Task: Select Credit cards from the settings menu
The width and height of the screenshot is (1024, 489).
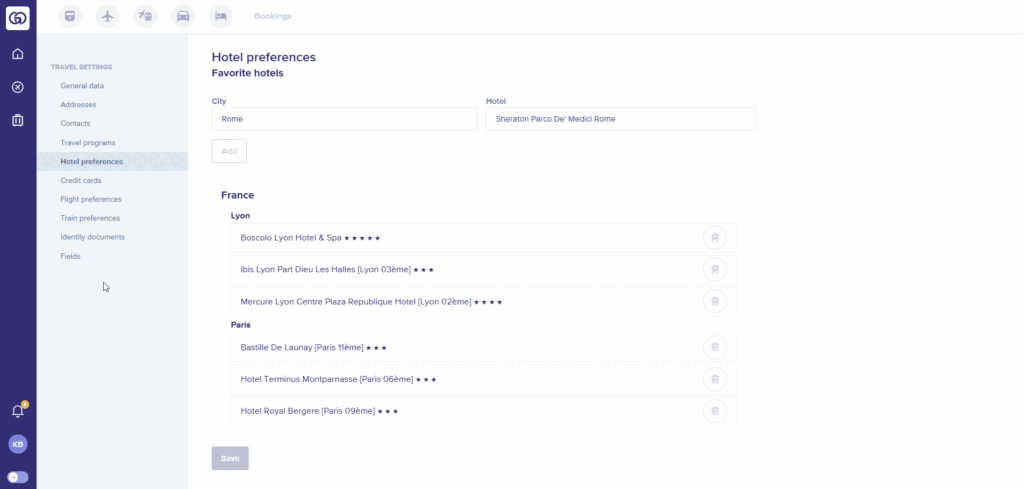Action: click(x=81, y=180)
